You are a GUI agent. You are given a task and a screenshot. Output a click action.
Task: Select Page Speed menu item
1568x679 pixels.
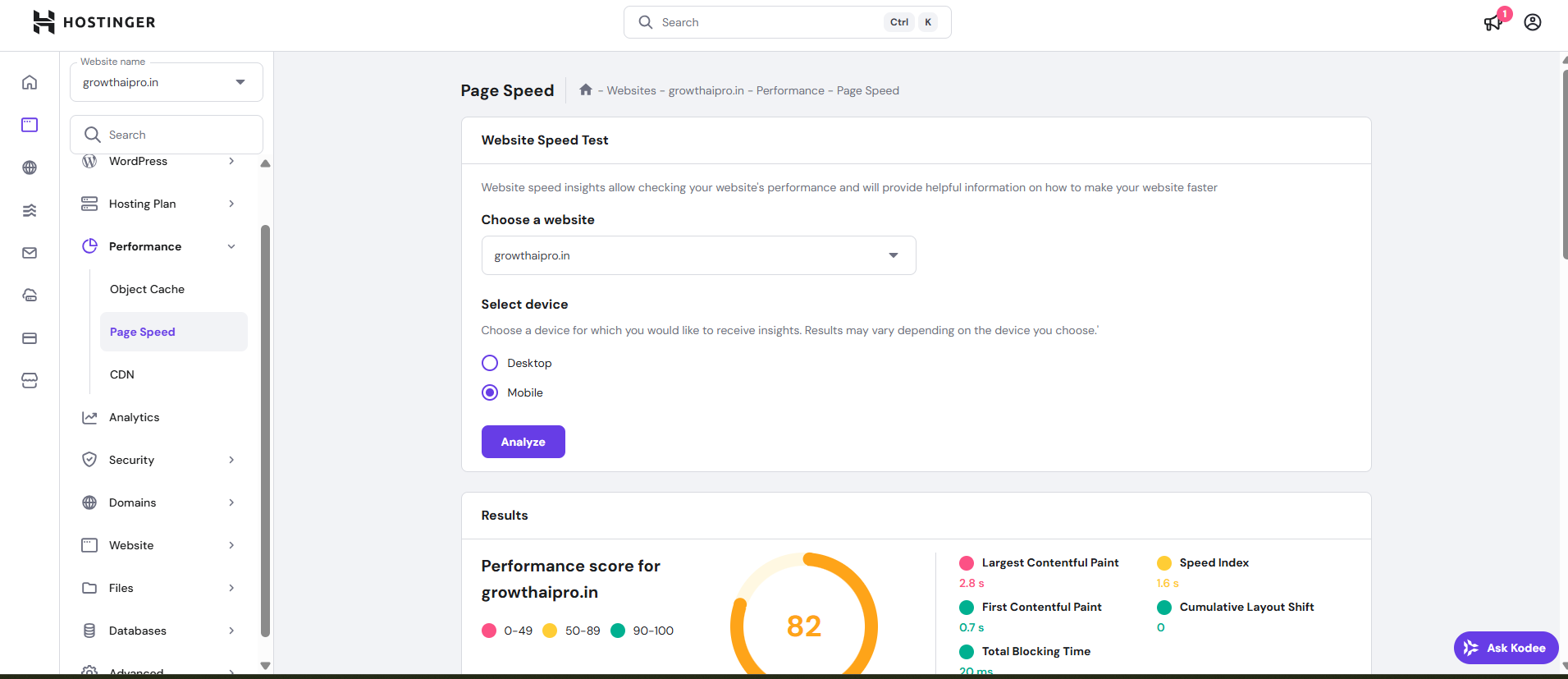coord(173,332)
